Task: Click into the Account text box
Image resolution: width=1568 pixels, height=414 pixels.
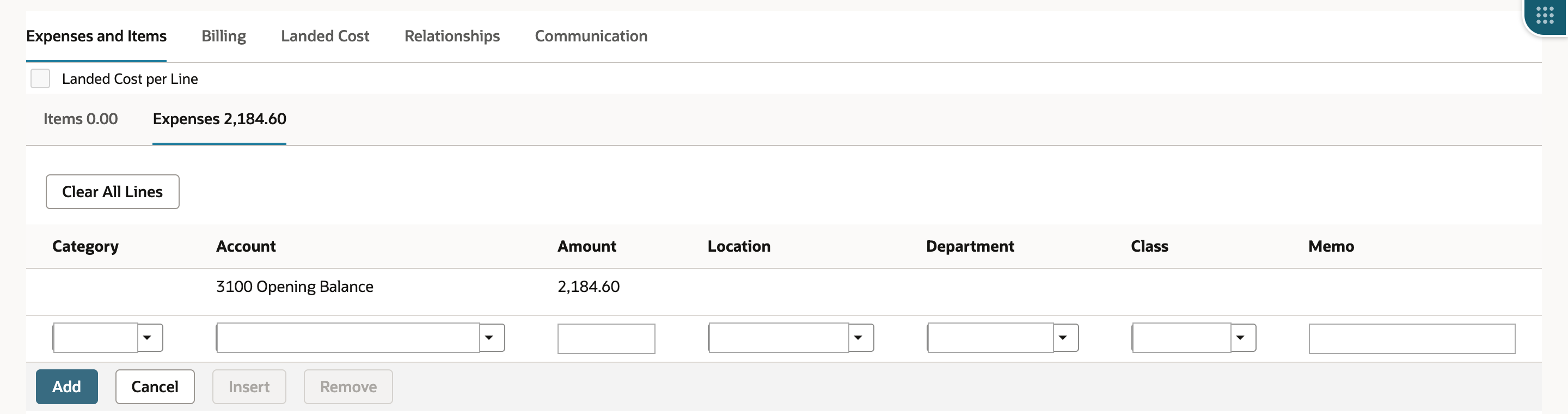Action: 348,338
